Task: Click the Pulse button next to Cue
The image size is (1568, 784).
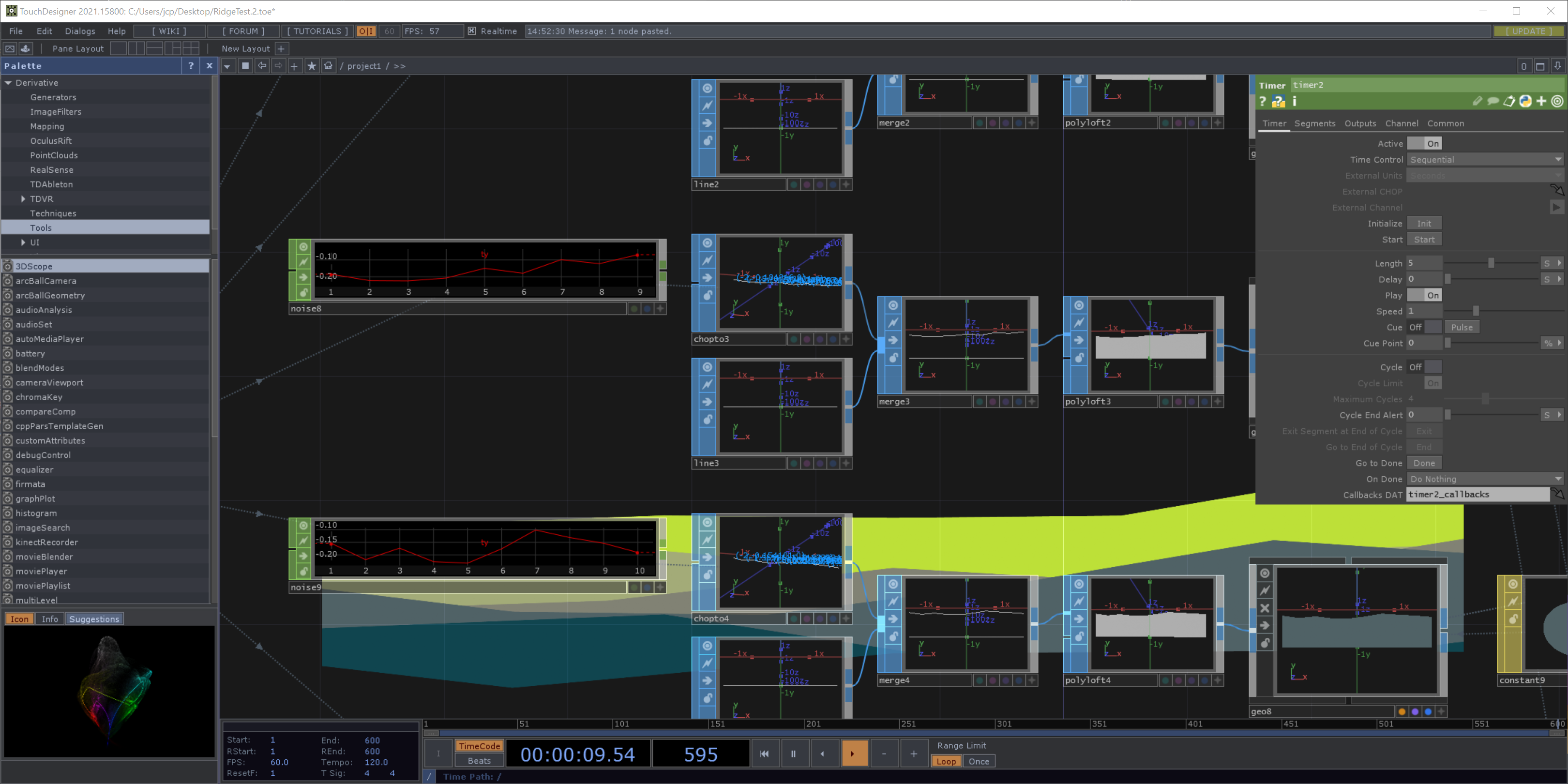Action: (x=1462, y=328)
